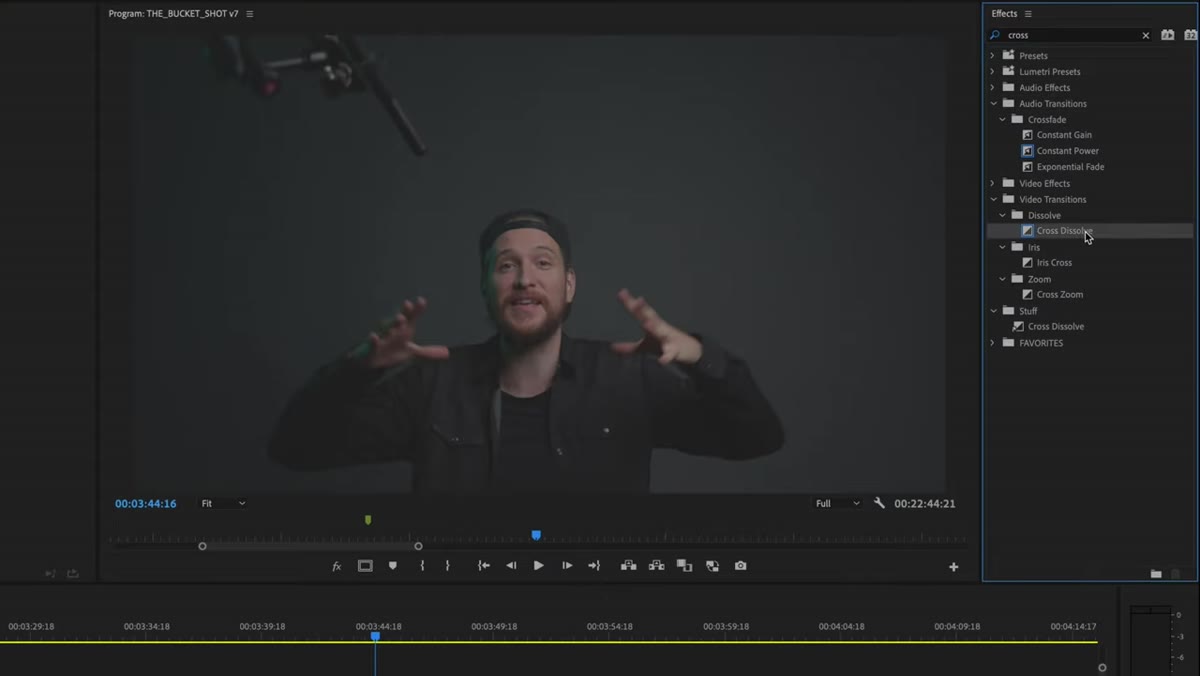Image resolution: width=1200 pixels, height=676 pixels.
Task: Go to Out point
Action: [594, 566]
